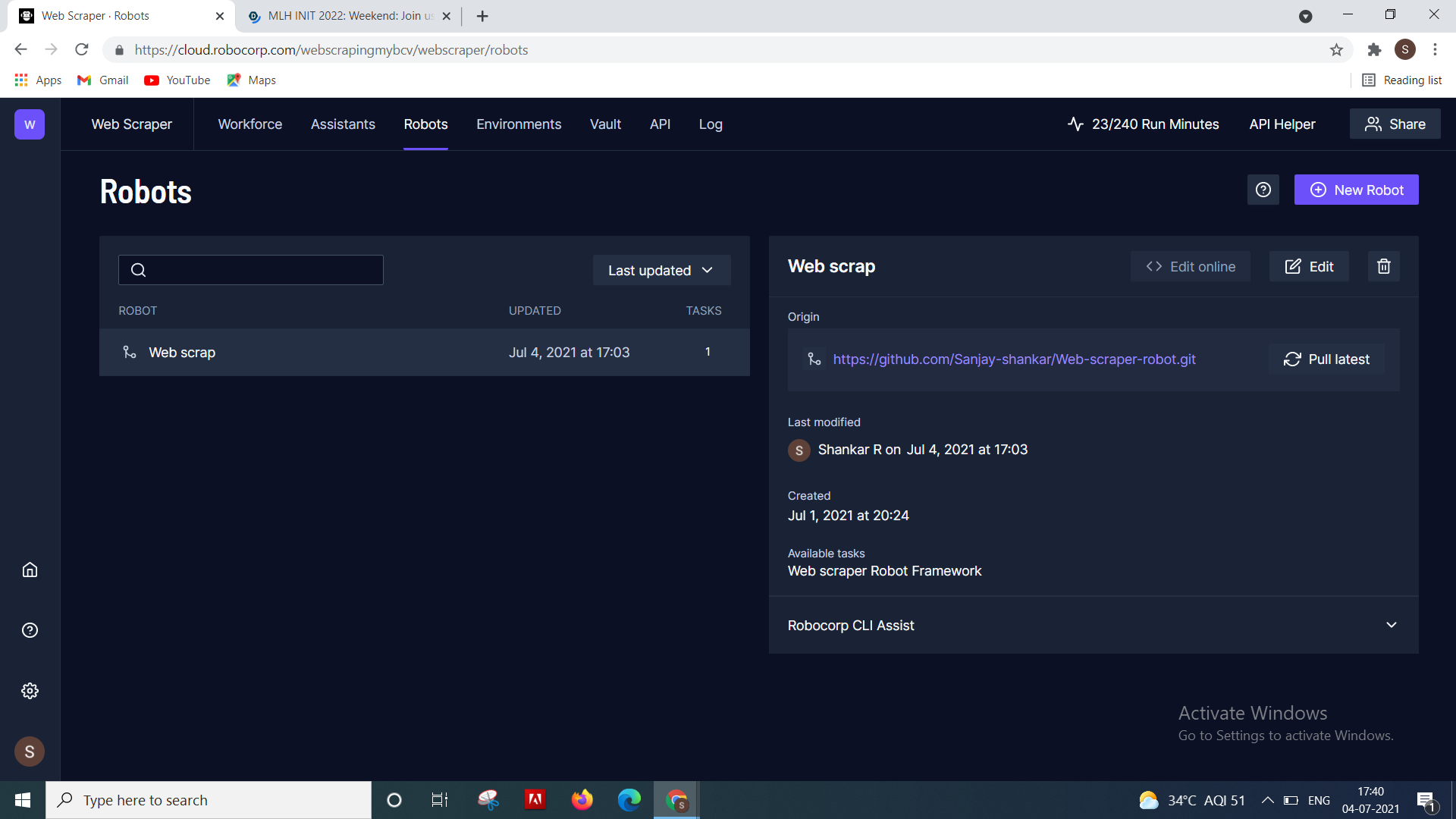
Task: Click the sidebar help circle icon
Action: click(30, 630)
